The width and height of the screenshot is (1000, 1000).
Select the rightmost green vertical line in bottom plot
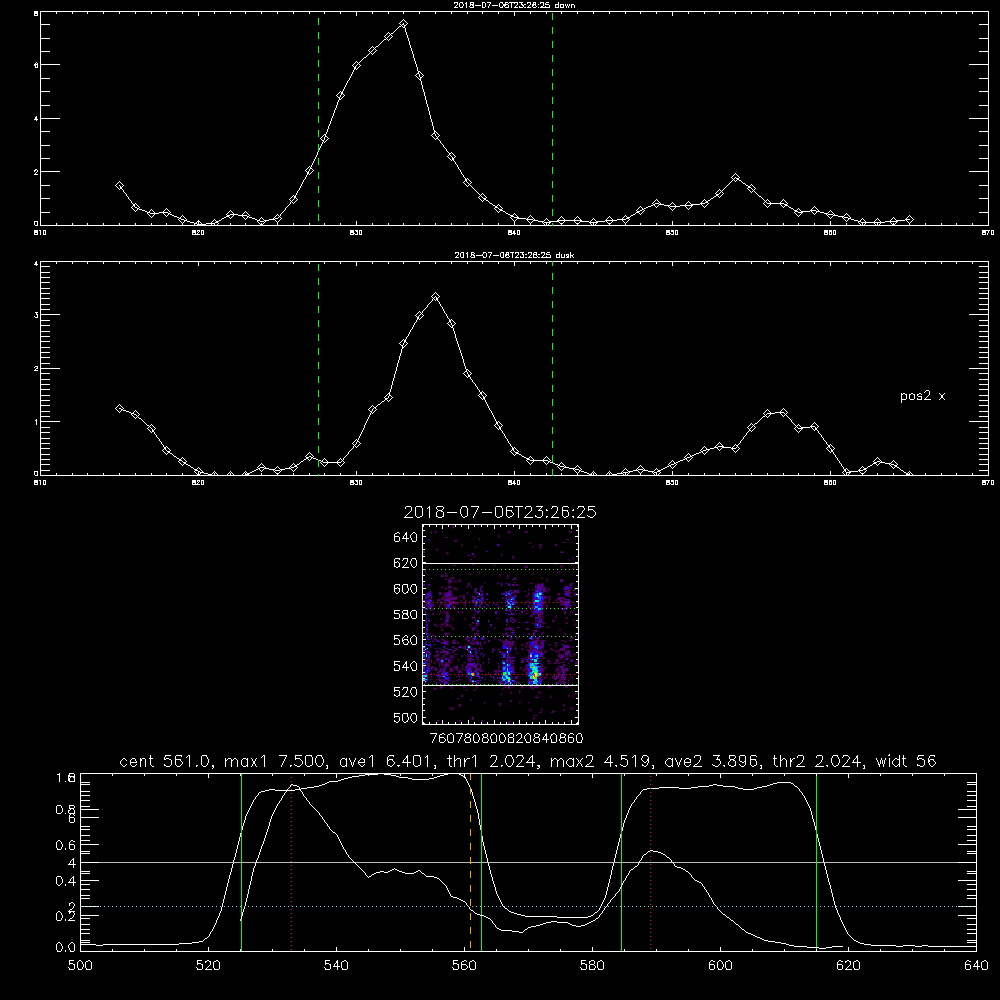click(816, 861)
